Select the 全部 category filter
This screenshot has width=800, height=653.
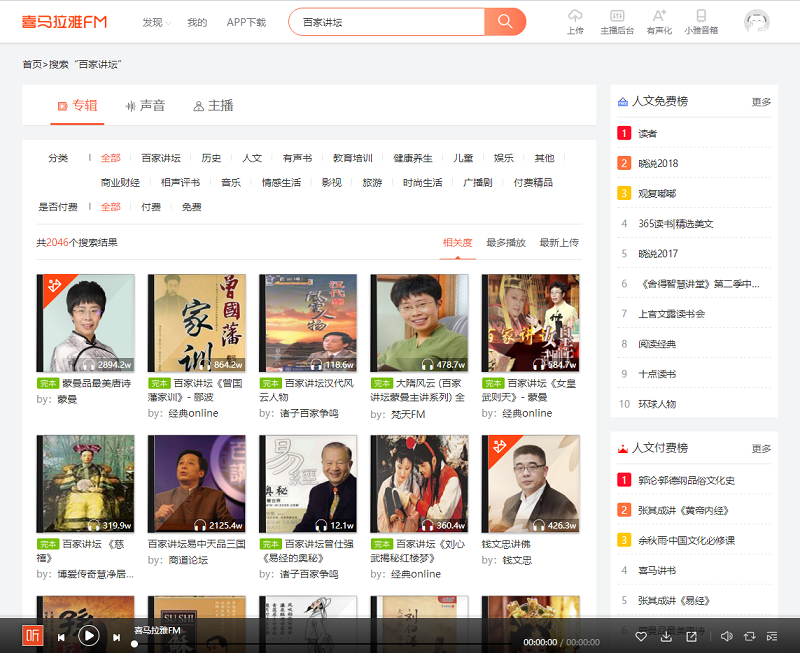click(111, 158)
